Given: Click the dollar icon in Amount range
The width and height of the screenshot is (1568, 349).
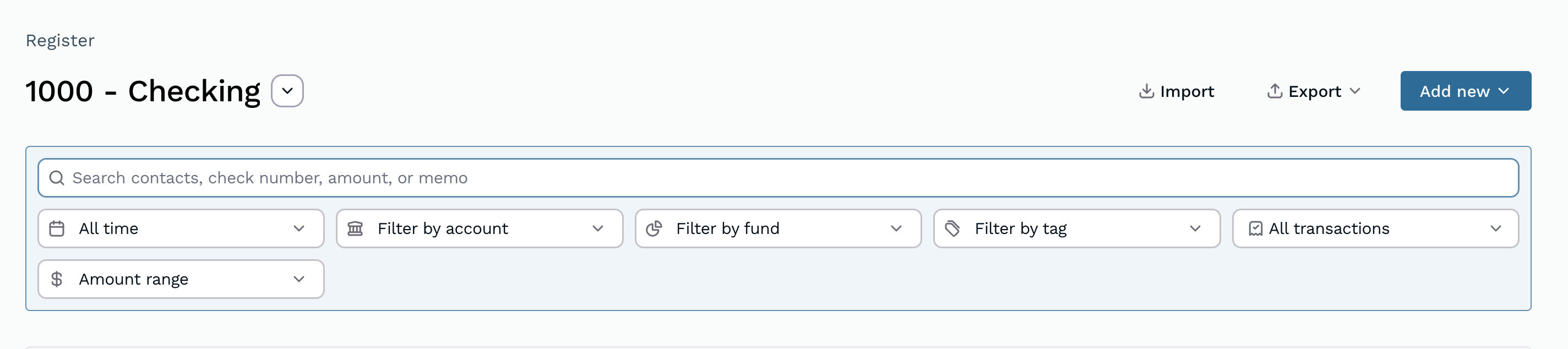Looking at the screenshot, I should pyautogui.click(x=57, y=279).
